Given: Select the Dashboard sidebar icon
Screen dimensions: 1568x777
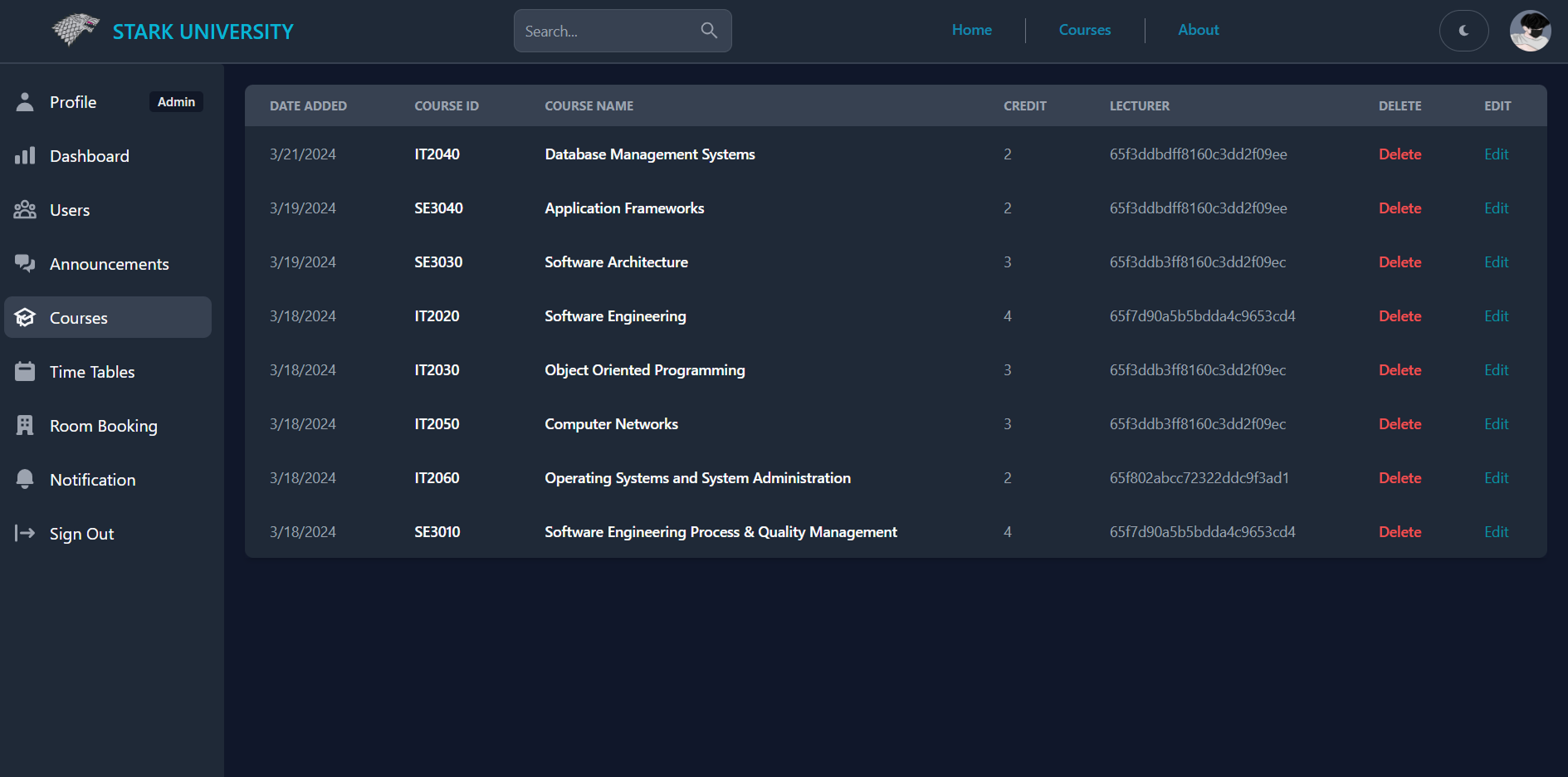Looking at the screenshot, I should pos(25,155).
